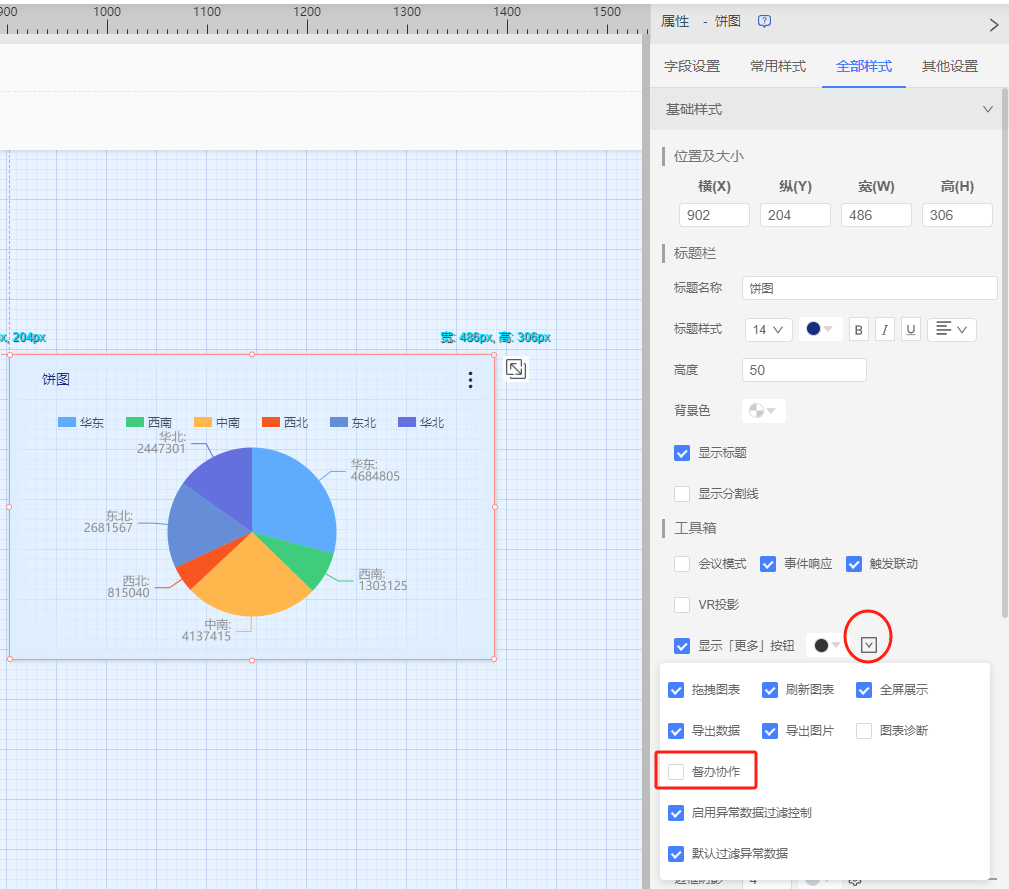The height and width of the screenshot is (889, 1009).
Task: Click the boxed arrow beside the 更多 color
Action: [869, 645]
